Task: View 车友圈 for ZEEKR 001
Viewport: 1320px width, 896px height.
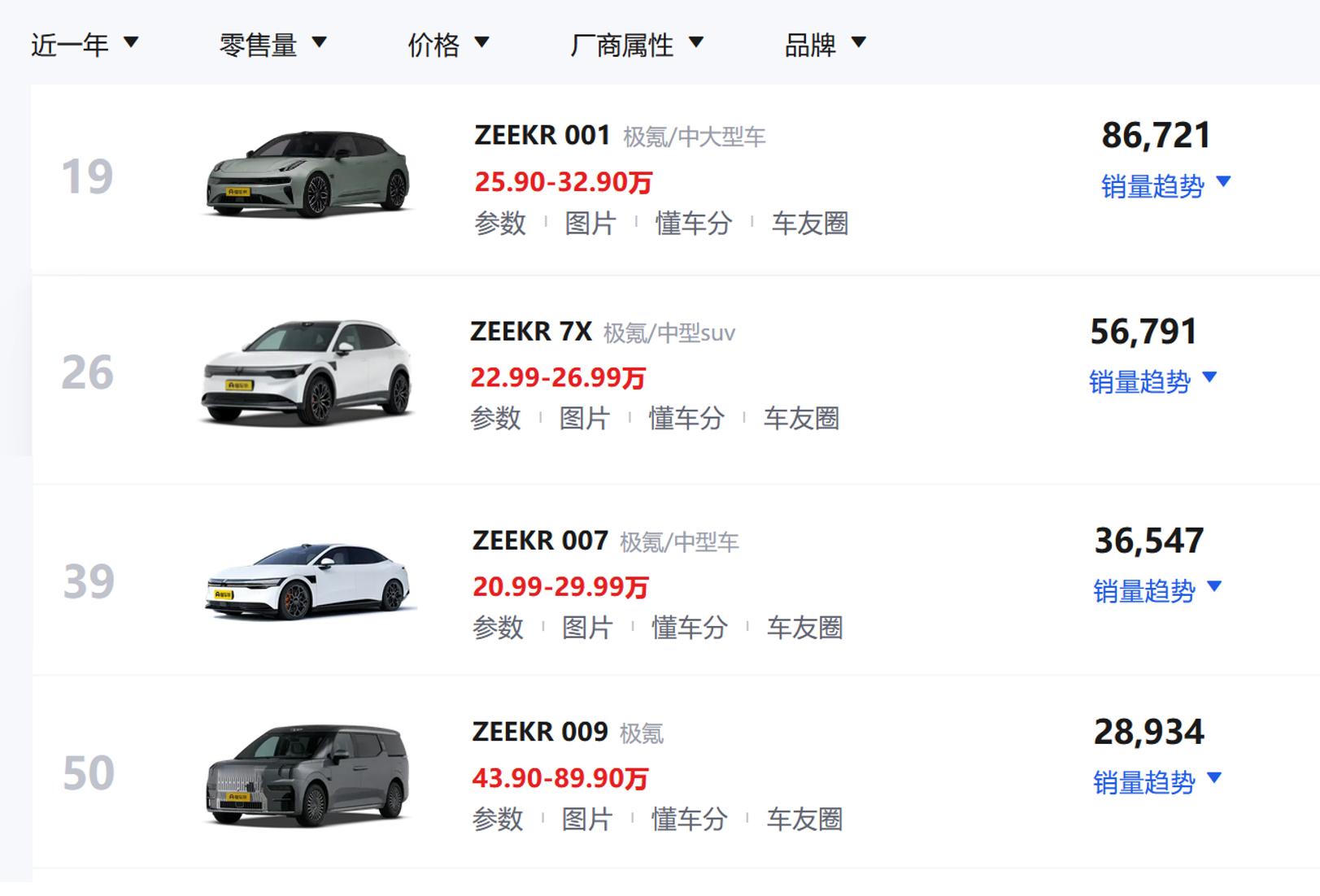Action: pyautogui.click(x=810, y=223)
